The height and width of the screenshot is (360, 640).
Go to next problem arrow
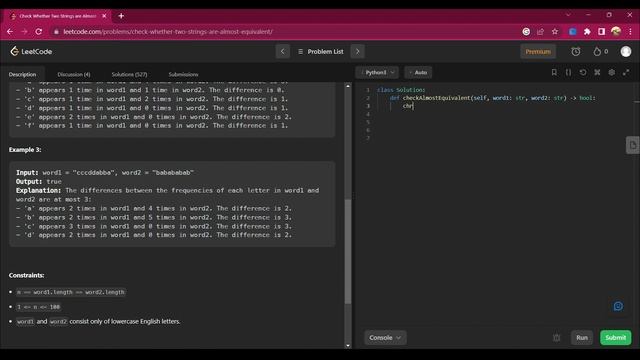pos(358,51)
